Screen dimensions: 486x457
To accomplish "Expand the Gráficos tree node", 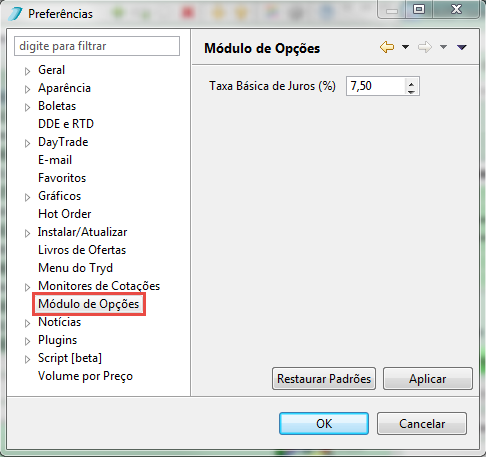I will click(x=28, y=197).
